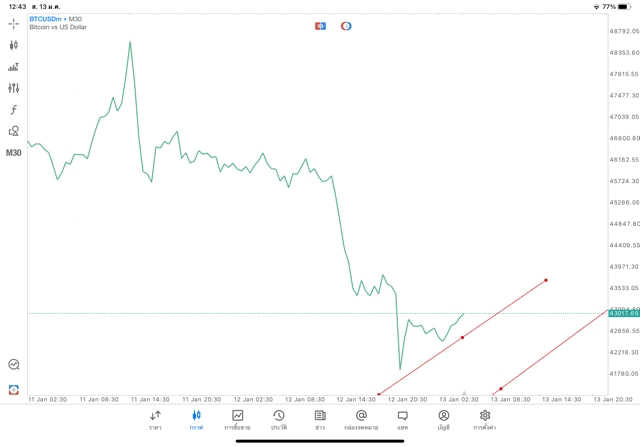Tap the red-blue circular clock icon
This screenshot has width=640, height=447.
[346, 26]
